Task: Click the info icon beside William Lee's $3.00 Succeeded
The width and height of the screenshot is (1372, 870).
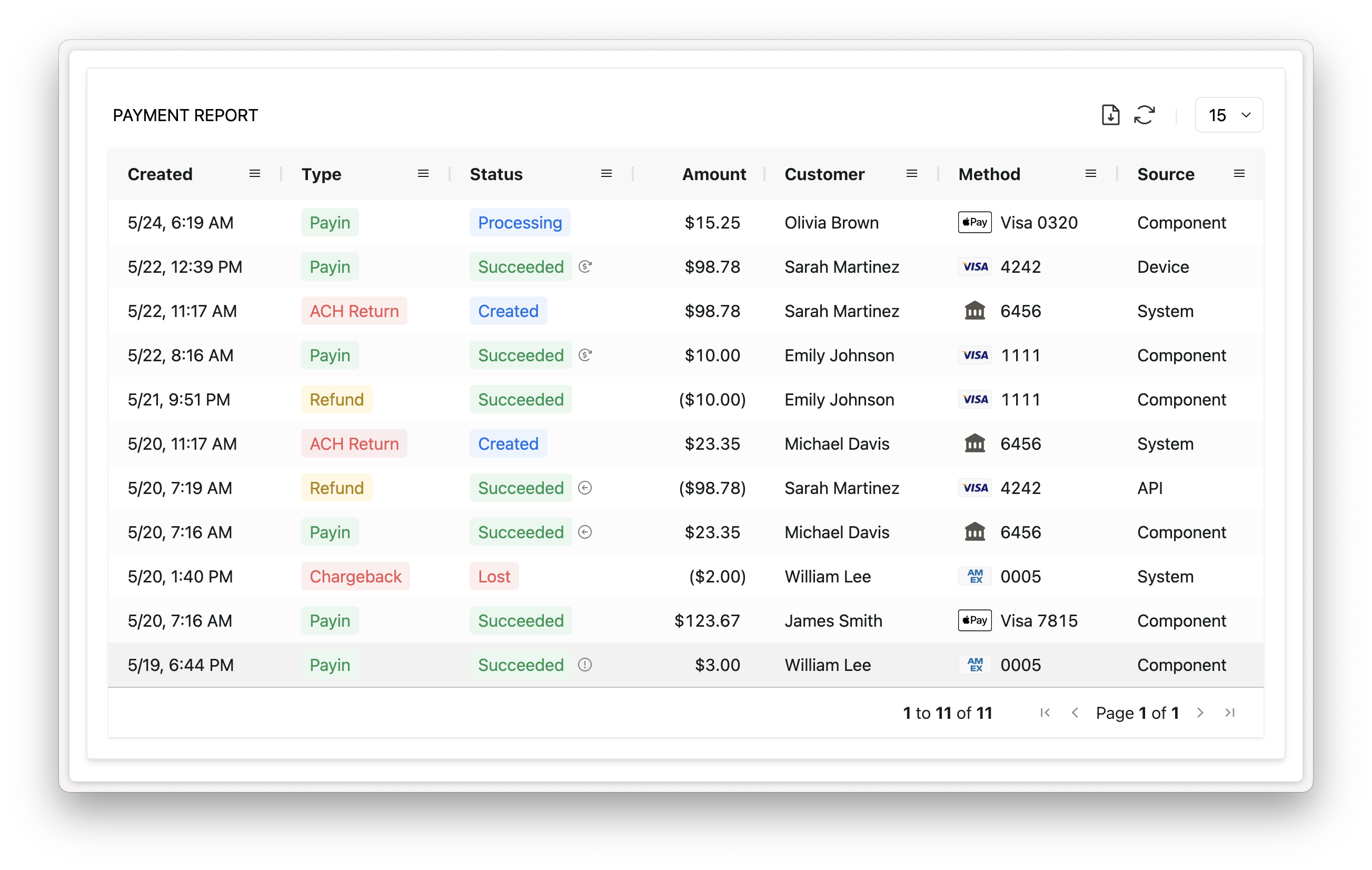Action: point(584,665)
